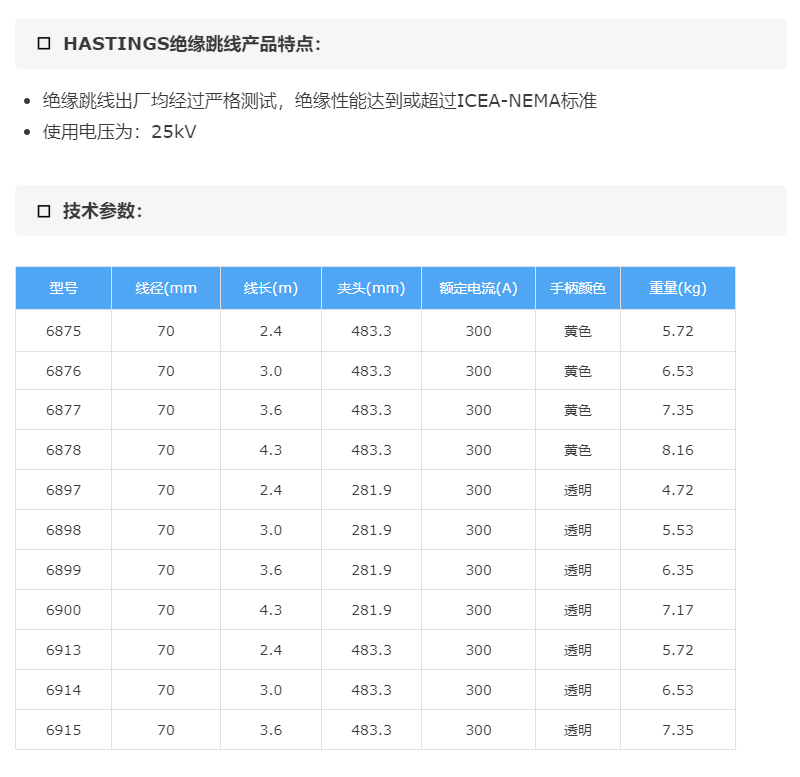Click weight 6.35 in row 6899
Screen dimensions: 800x777
click(x=678, y=570)
